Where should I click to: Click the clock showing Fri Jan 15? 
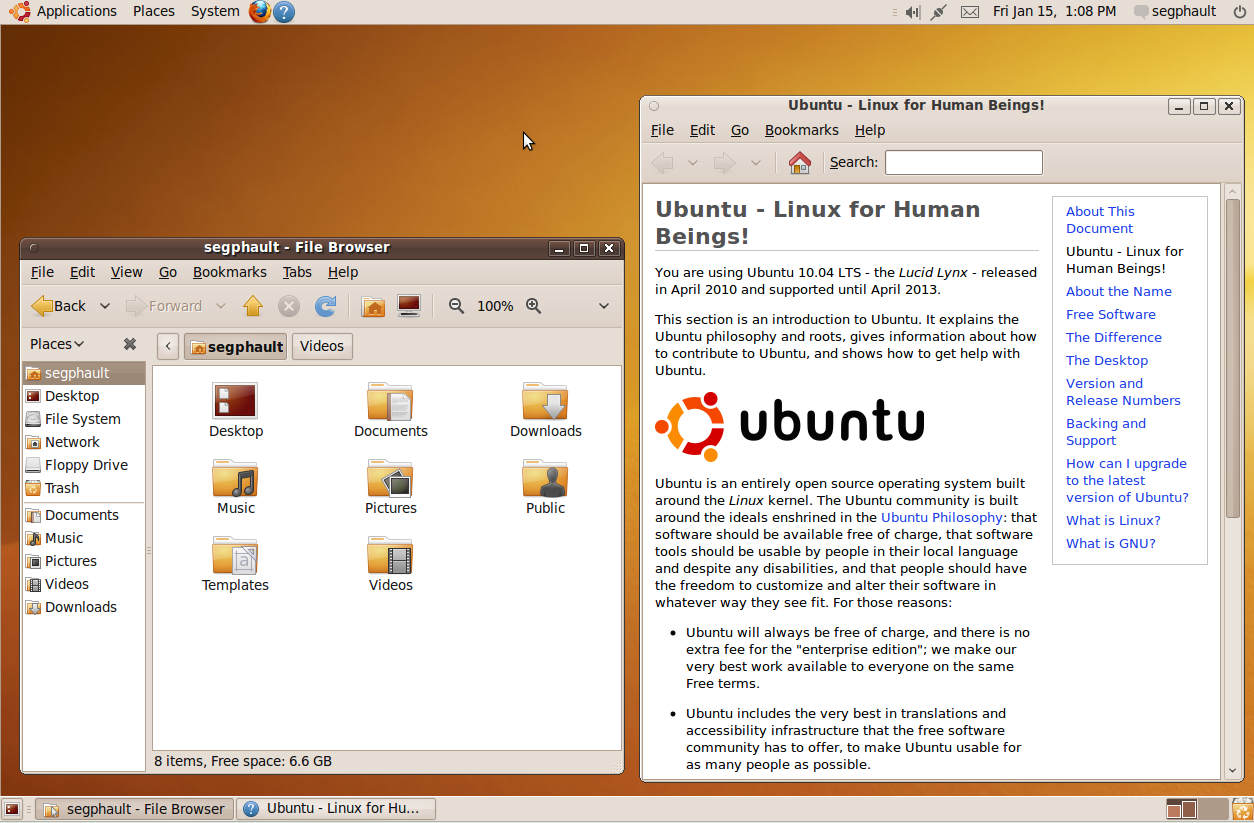coord(1054,12)
